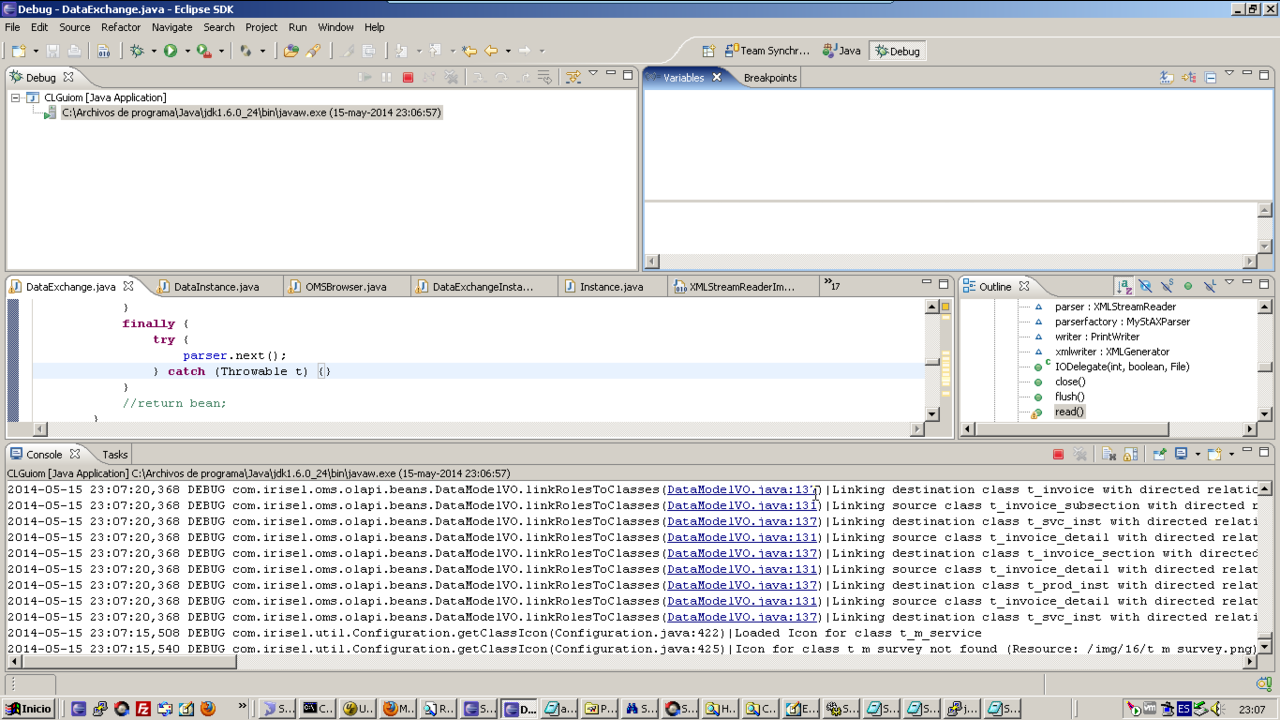Open Team Synchronizing perspective button

coord(767,51)
